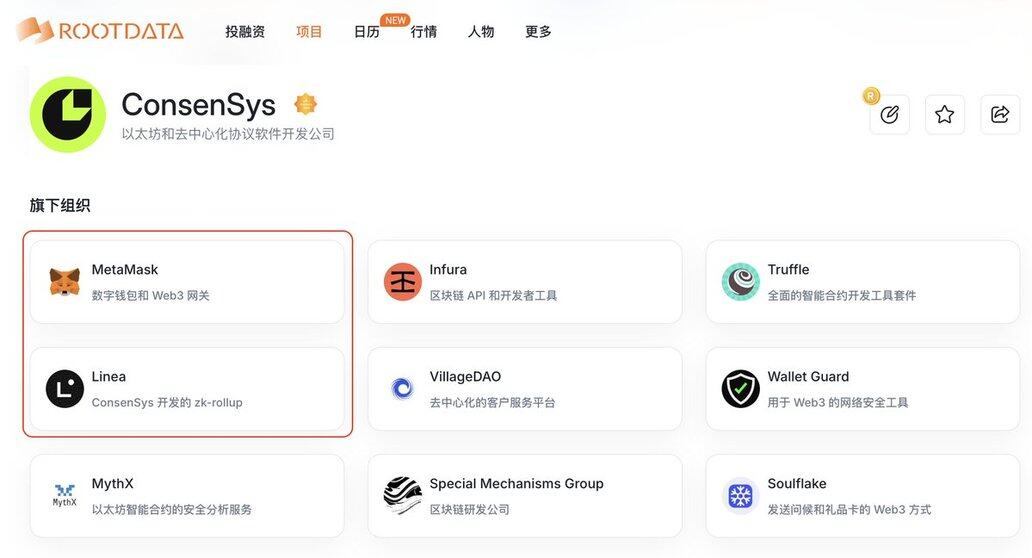Click the description 以太坊和去中心化协议软件开发公司
Viewport: 1032px width, 558px height.
coord(228,134)
